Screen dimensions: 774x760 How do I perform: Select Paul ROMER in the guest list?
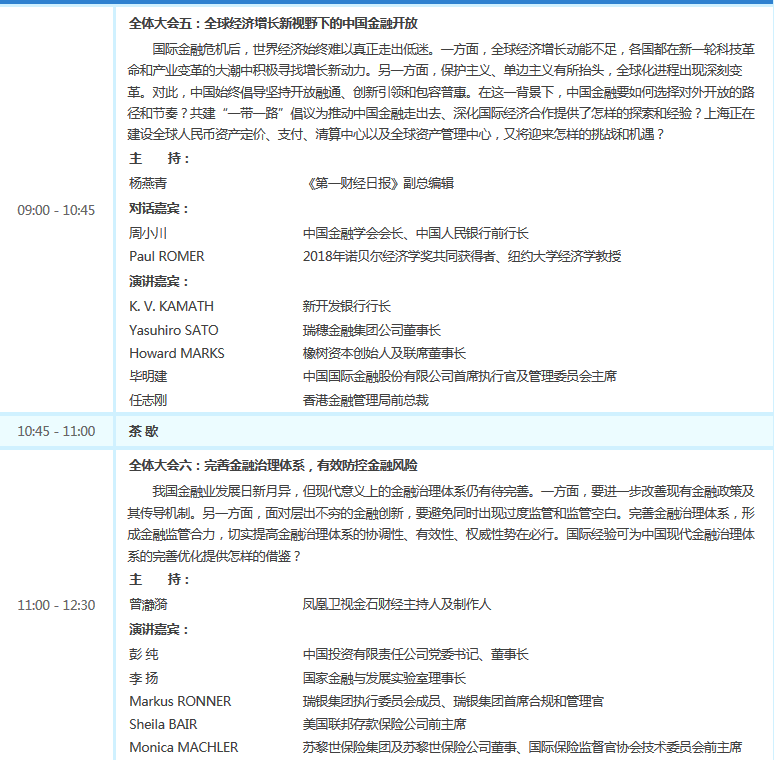coord(166,256)
